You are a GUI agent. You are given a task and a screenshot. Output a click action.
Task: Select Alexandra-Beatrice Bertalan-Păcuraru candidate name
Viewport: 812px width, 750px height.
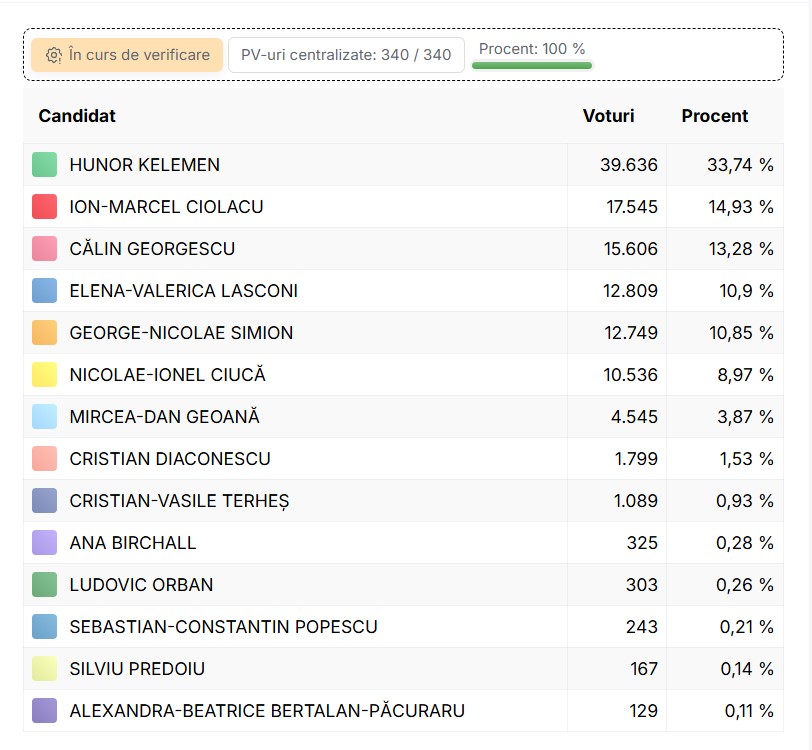tap(267, 711)
